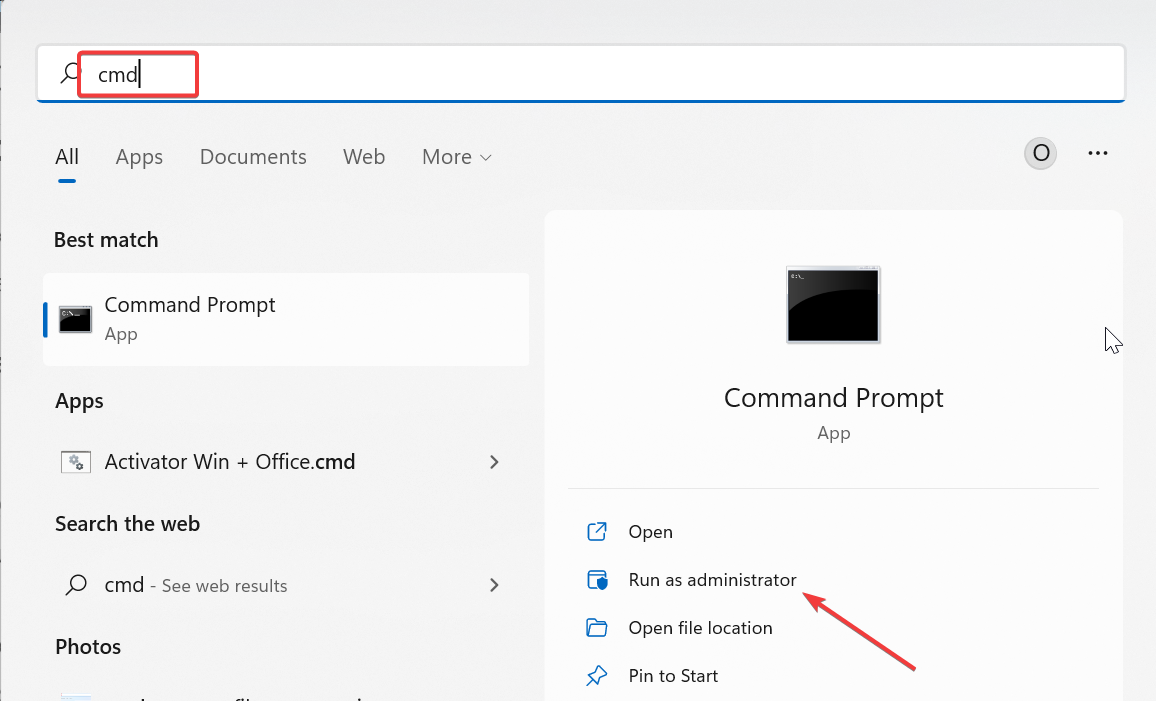This screenshot has width=1156, height=701.
Task: Click Open file location
Action: point(699,627)
